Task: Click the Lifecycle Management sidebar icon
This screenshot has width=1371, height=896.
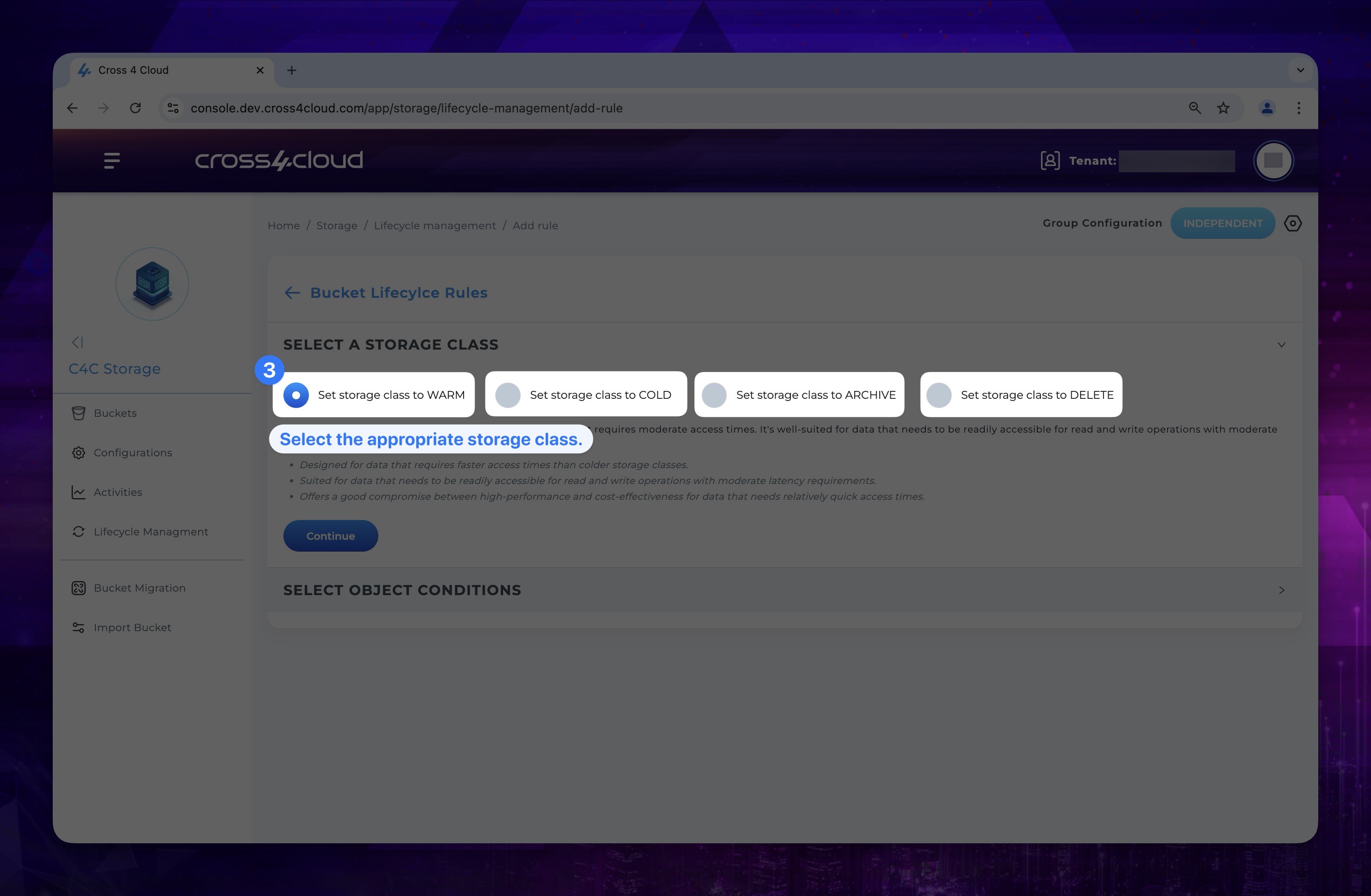Action: pos(78,531)
